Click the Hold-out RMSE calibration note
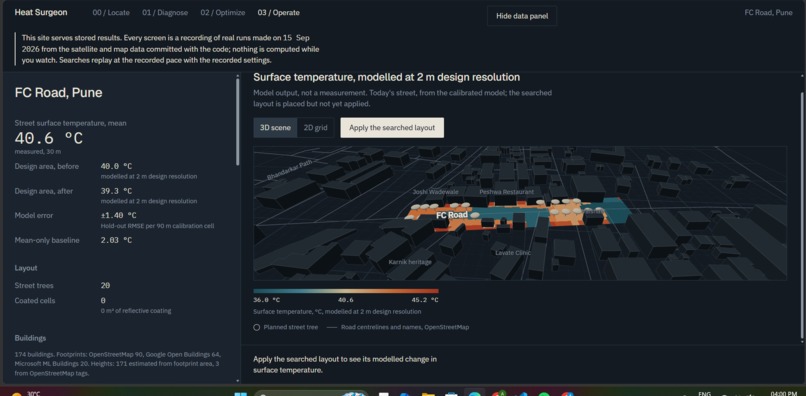The height and width of the screenshot is (396, 806). 157,226
